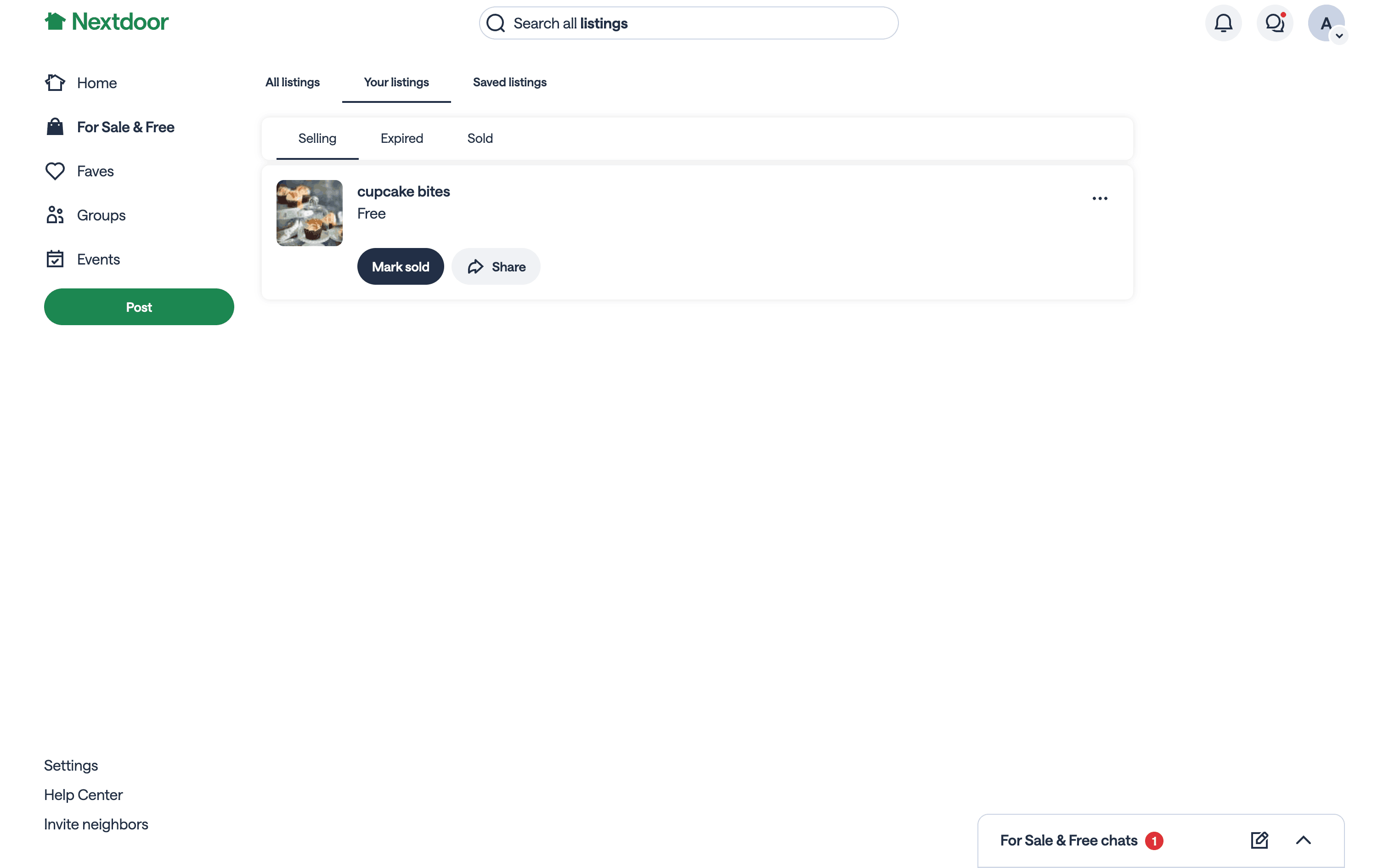Select the Expired tab
This screenshot has width=1389, height=868.
tap(402, 138)
